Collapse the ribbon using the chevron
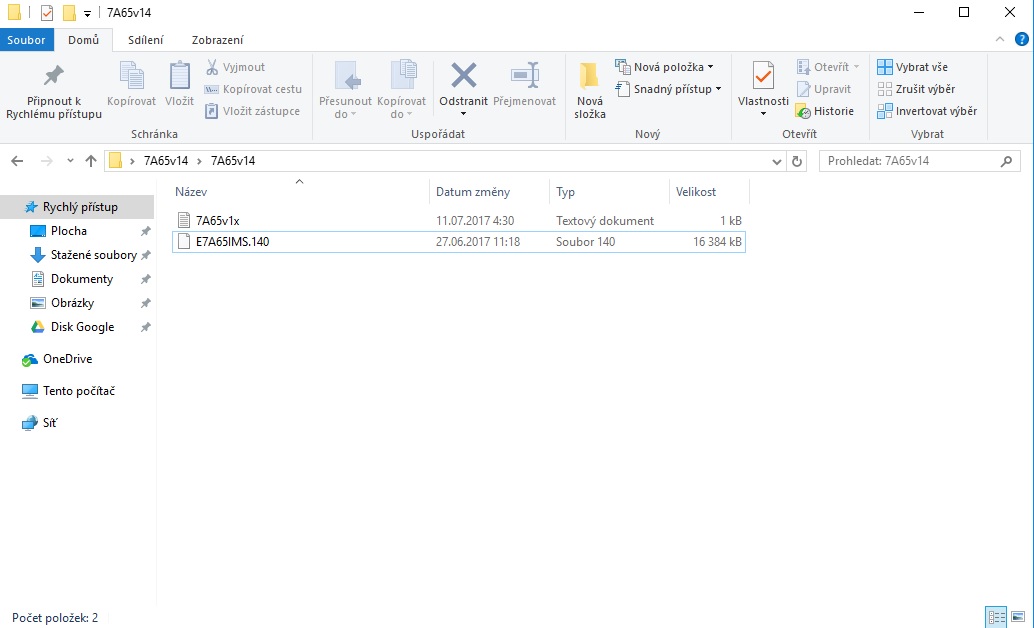Image resolution: width=1034 pixels, height=628 pixels. point(997,39)
